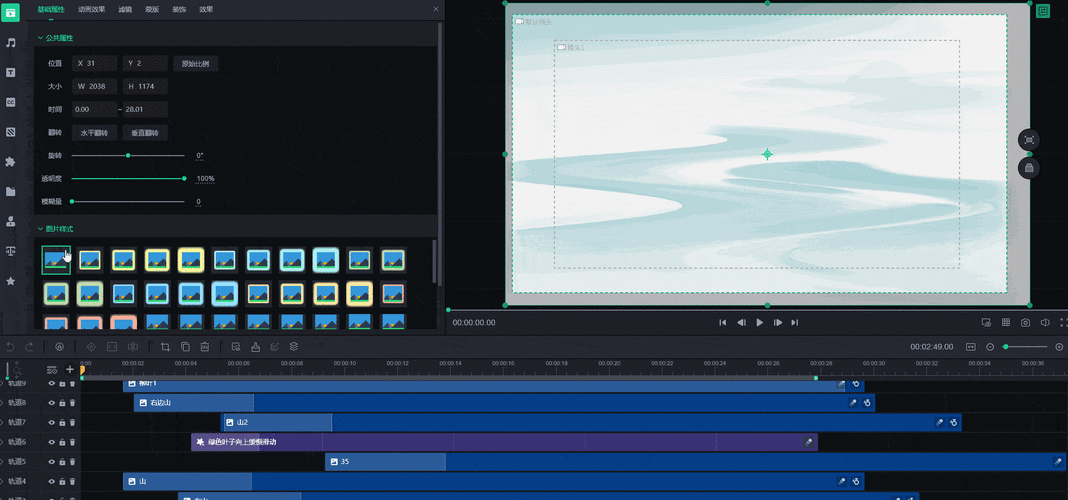Add a new track with plus icon

[69, 369]
